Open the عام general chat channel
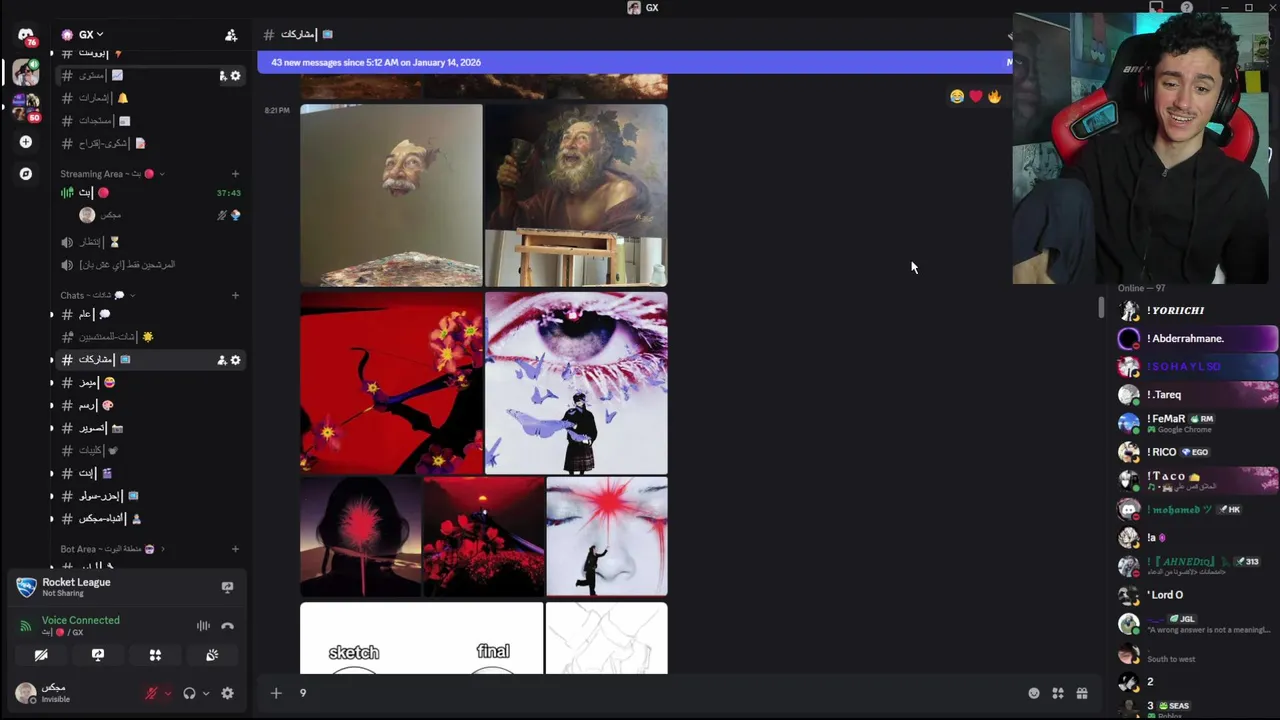This screenshot has width=1280, height=720. pyautogui.click(x=150, y=314)
